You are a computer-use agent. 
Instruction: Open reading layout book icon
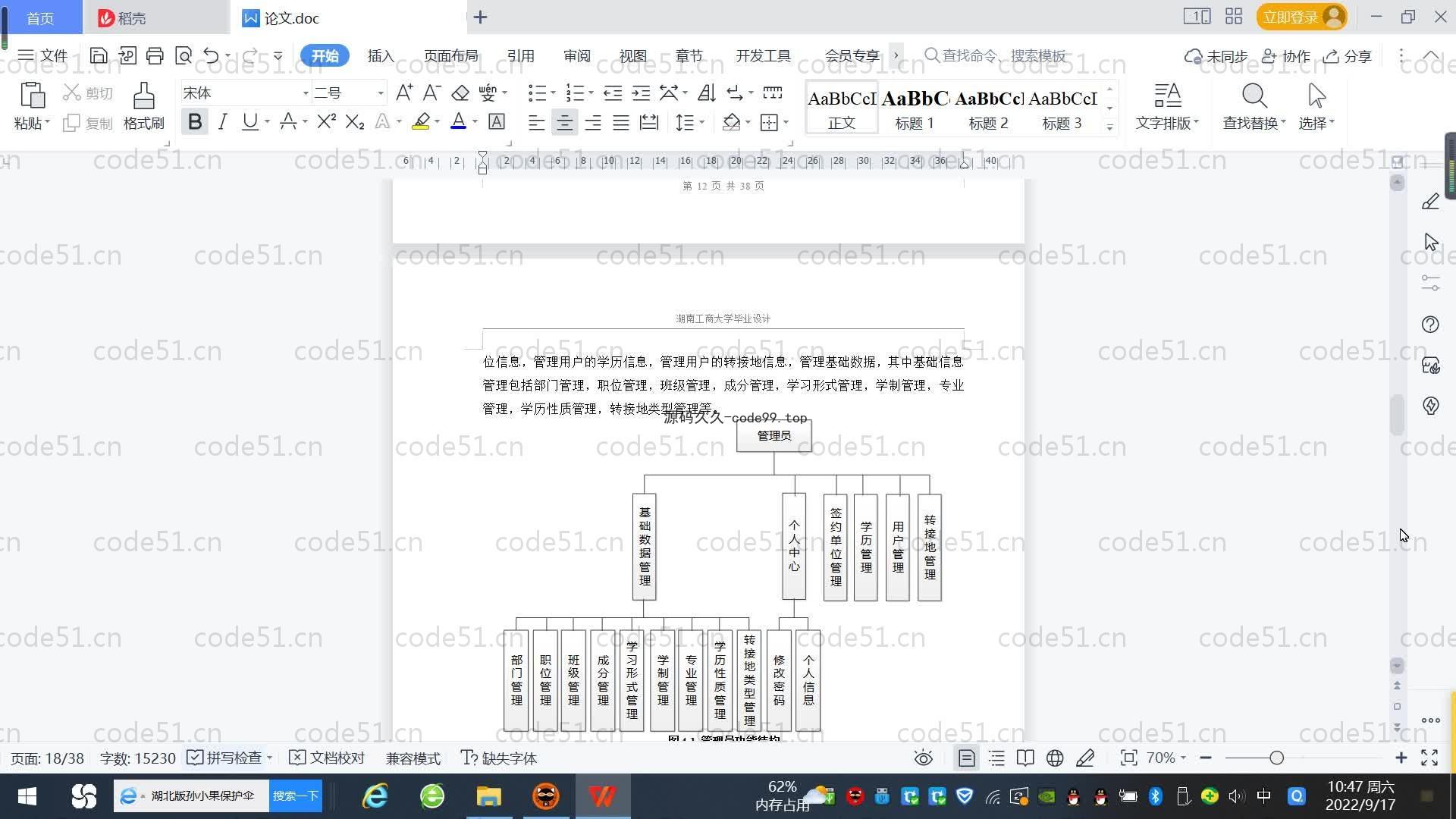coord(1025,758)
